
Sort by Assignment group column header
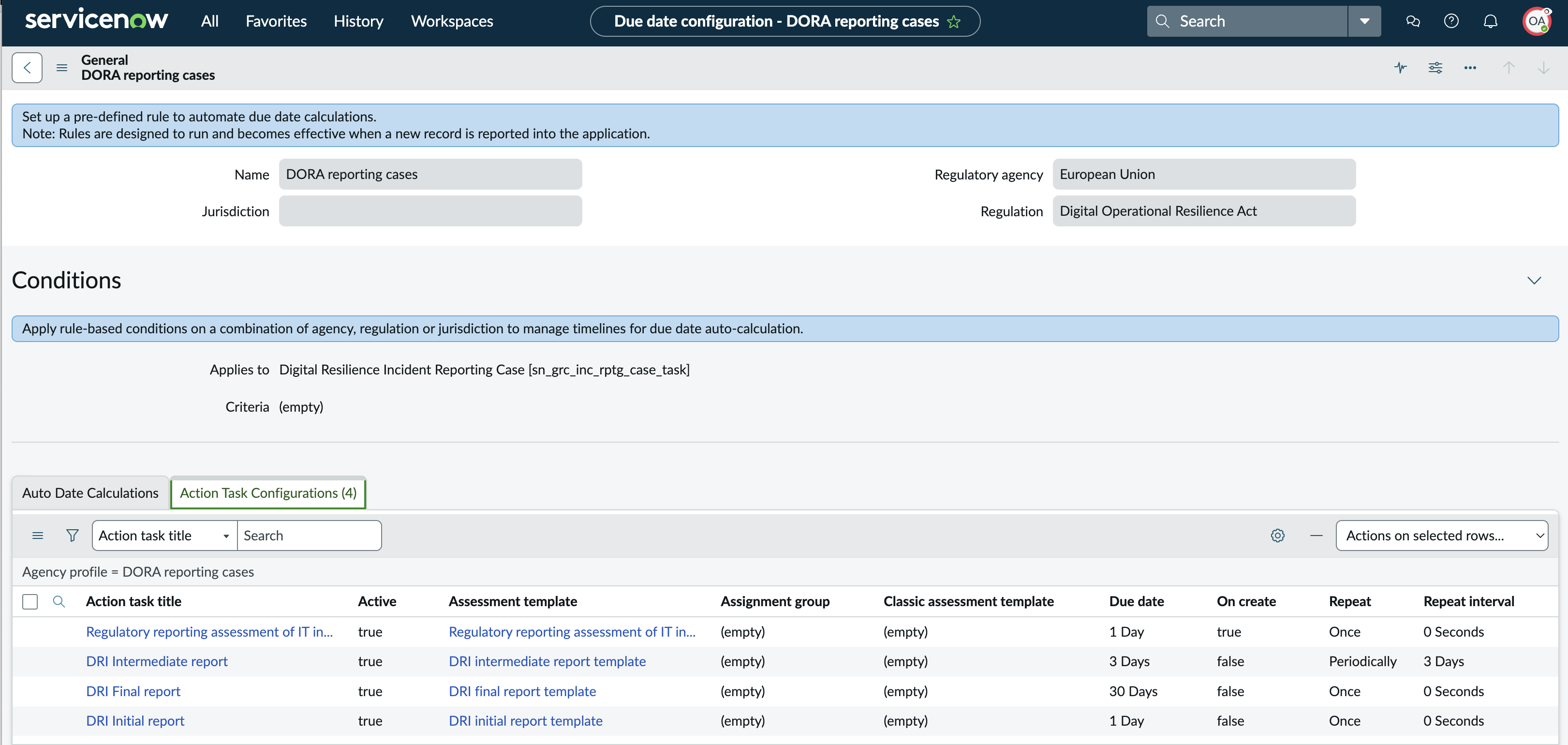[x=775, y=601]
